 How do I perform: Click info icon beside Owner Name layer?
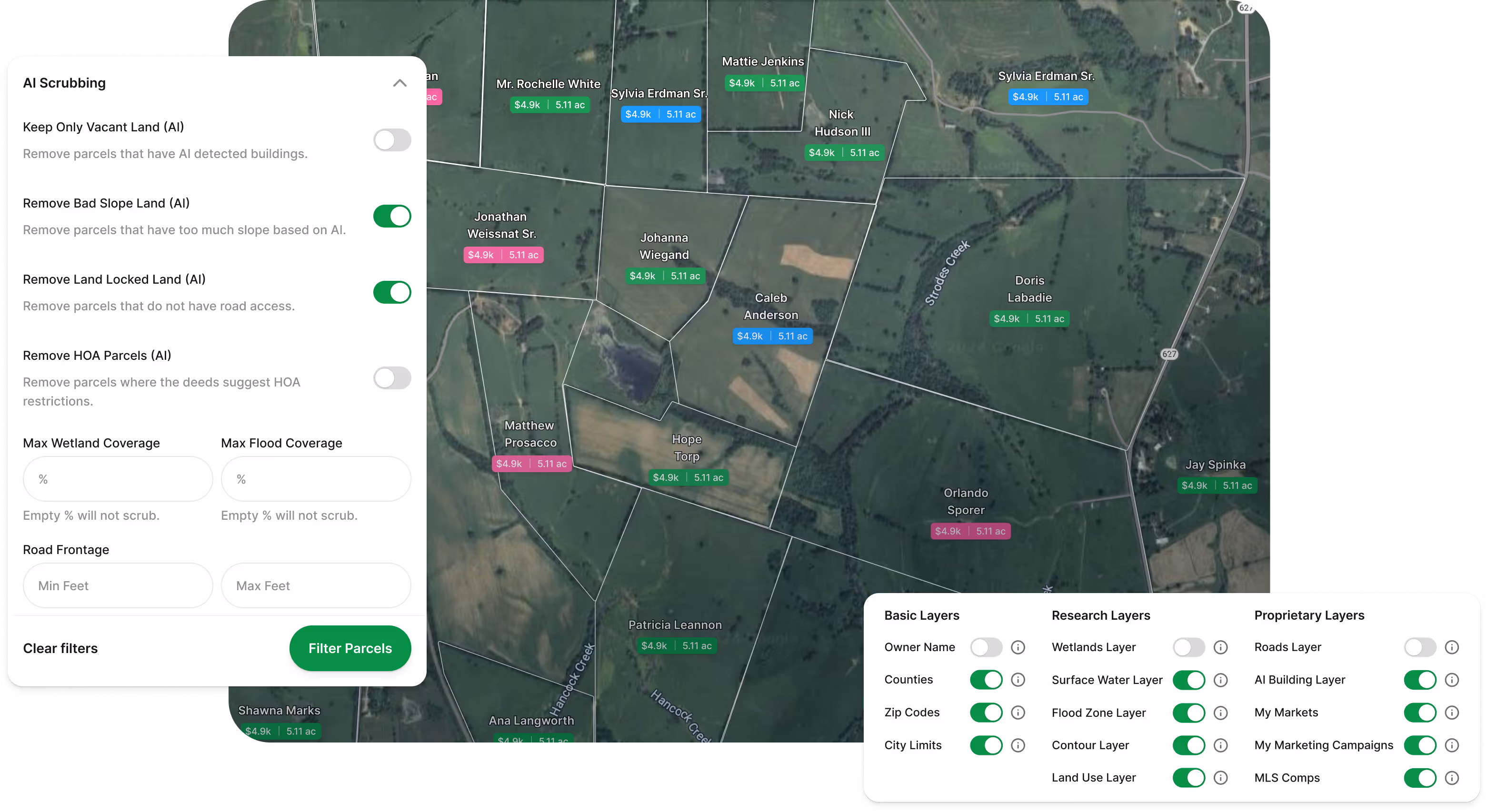click(1018, 647)
